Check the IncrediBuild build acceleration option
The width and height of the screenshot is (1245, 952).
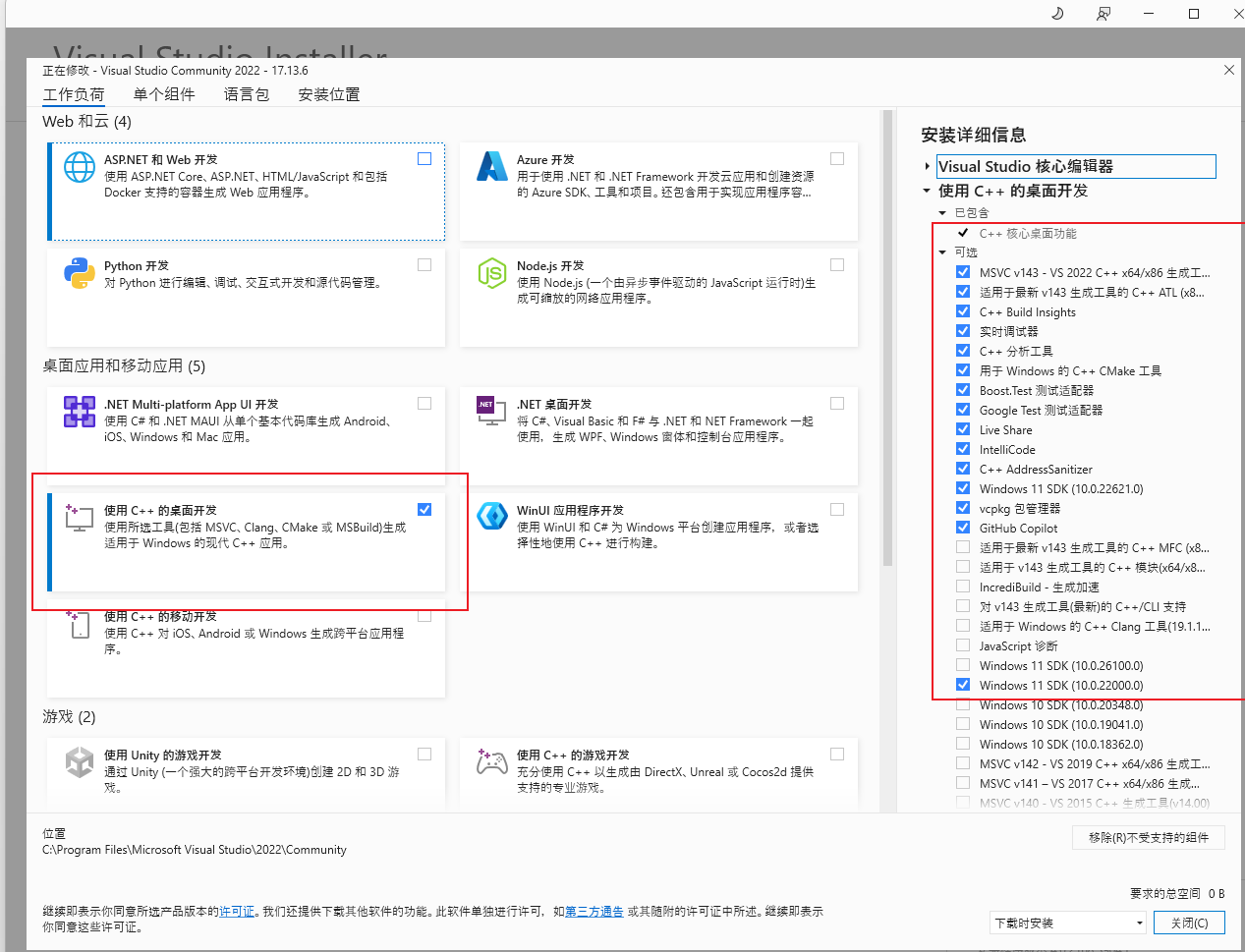click(963, 587)
